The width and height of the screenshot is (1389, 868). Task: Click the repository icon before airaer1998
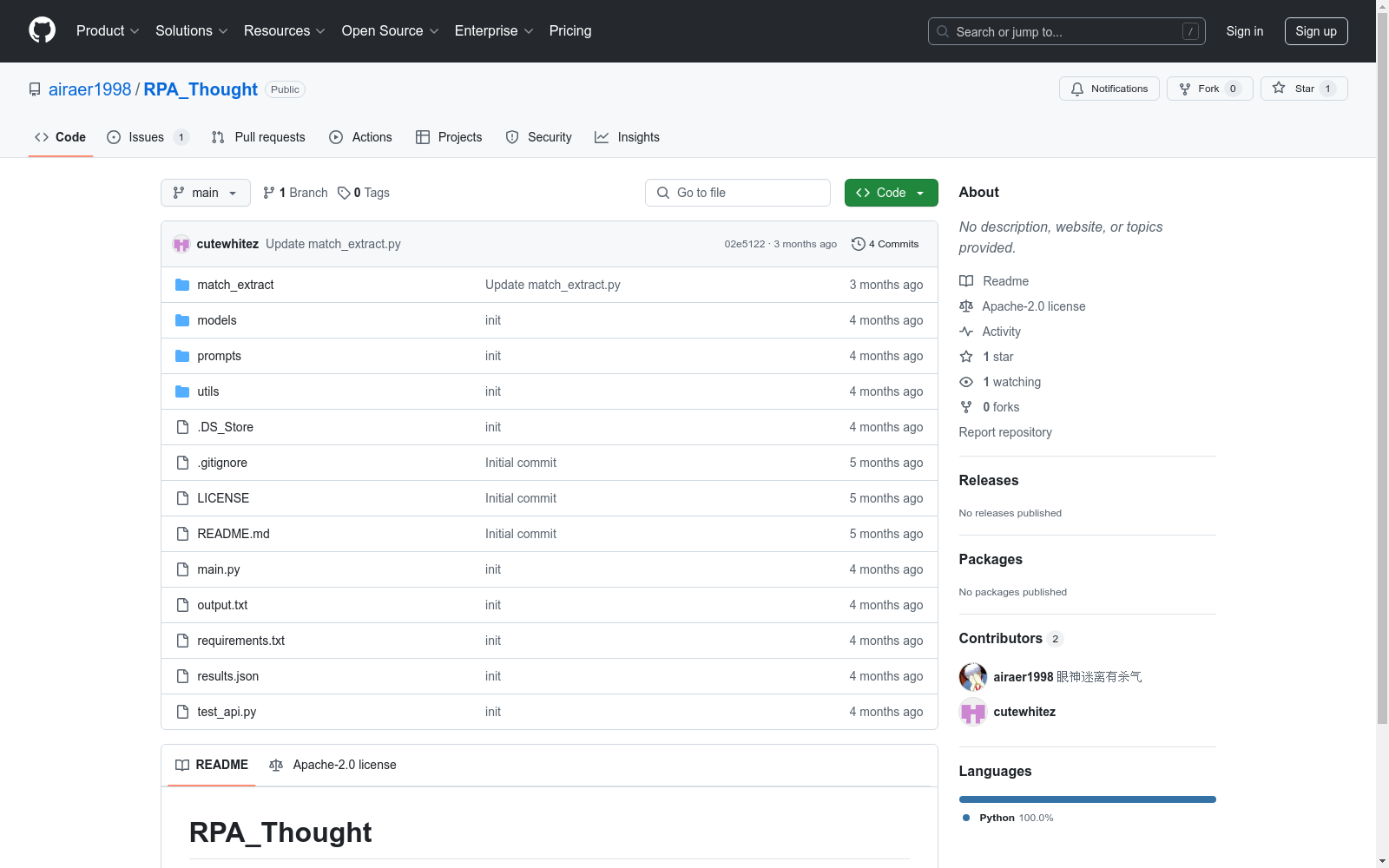(x=35, y=89)
